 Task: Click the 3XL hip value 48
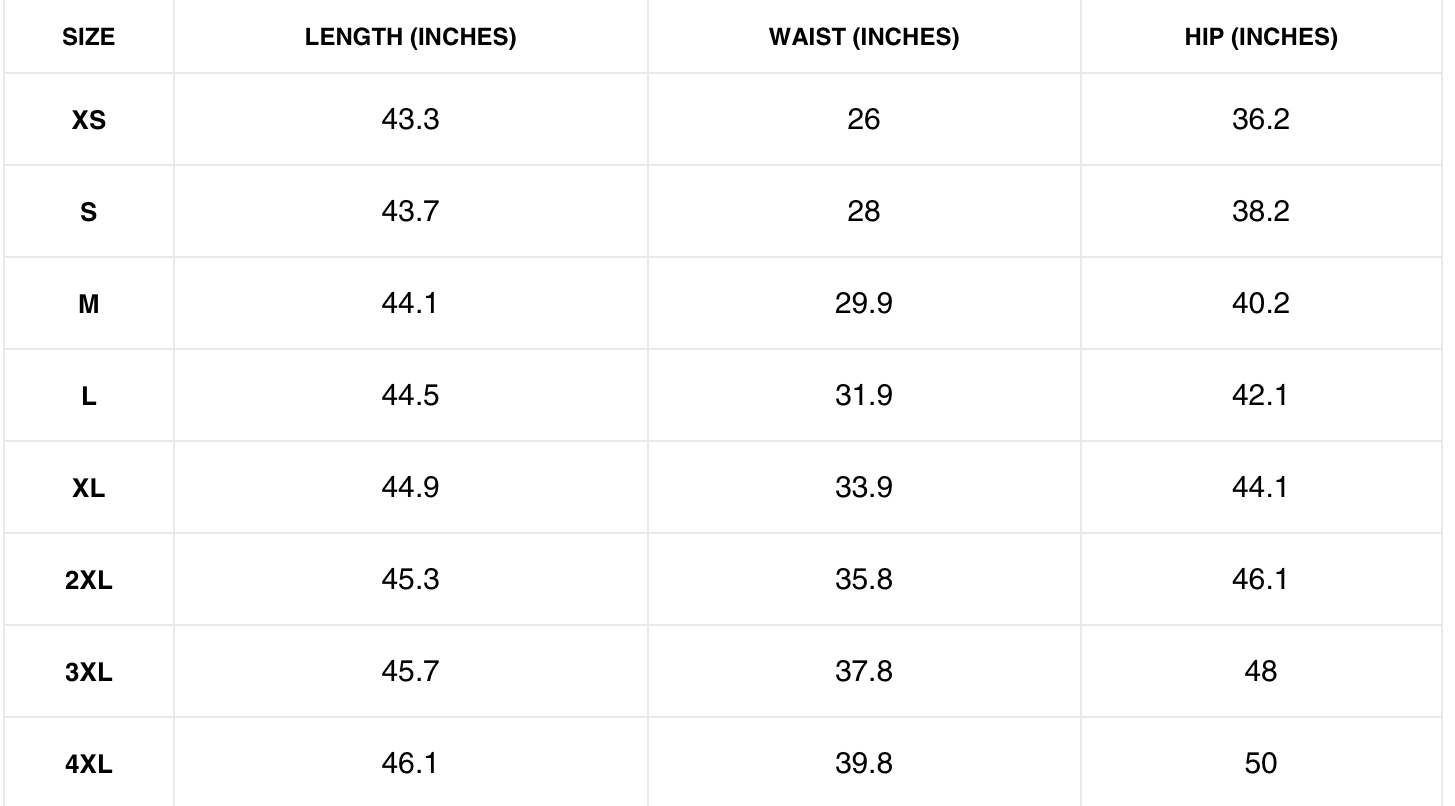click(x=1260, y=672)
